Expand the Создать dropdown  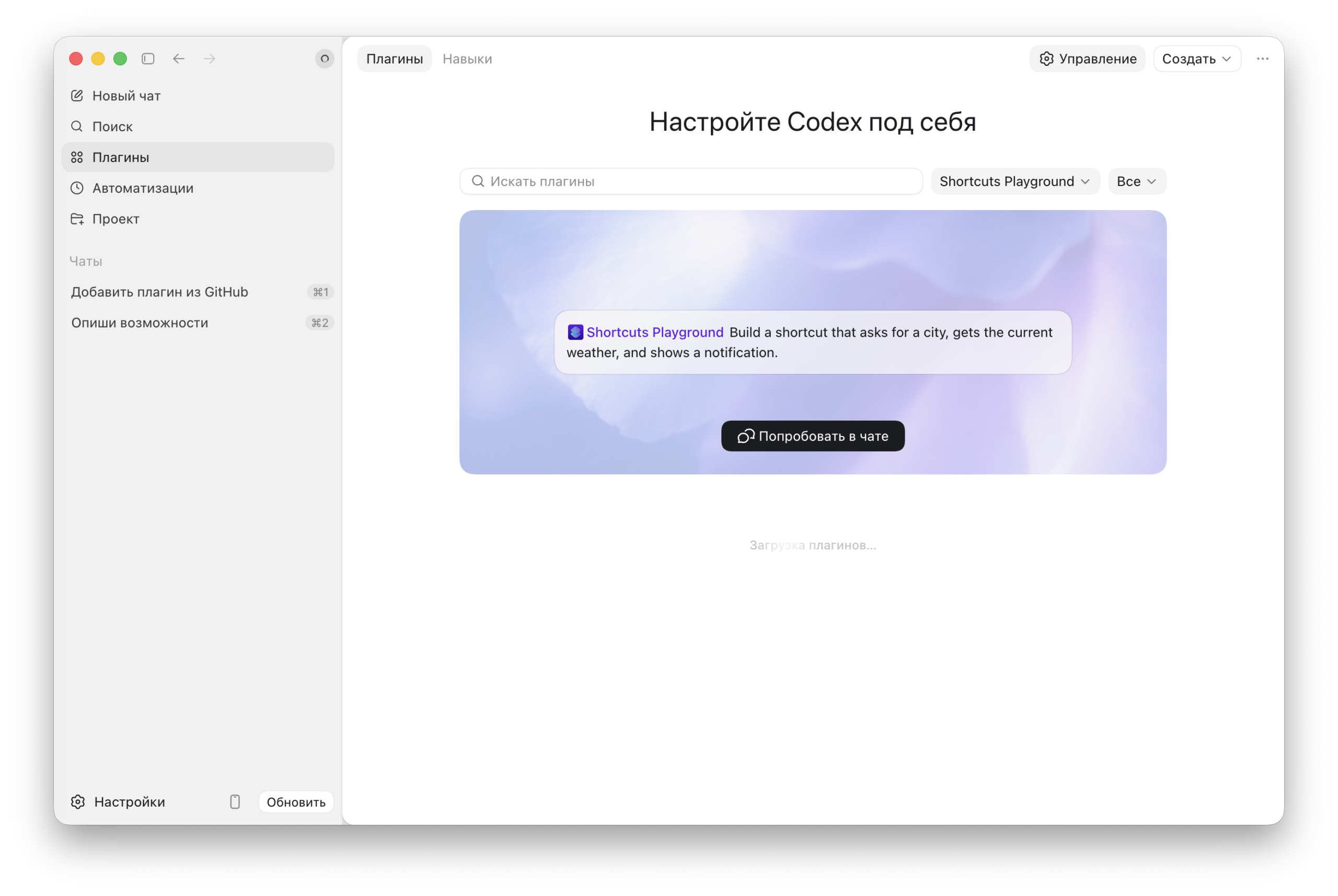pyautogui.click(x=1197, y=59)
